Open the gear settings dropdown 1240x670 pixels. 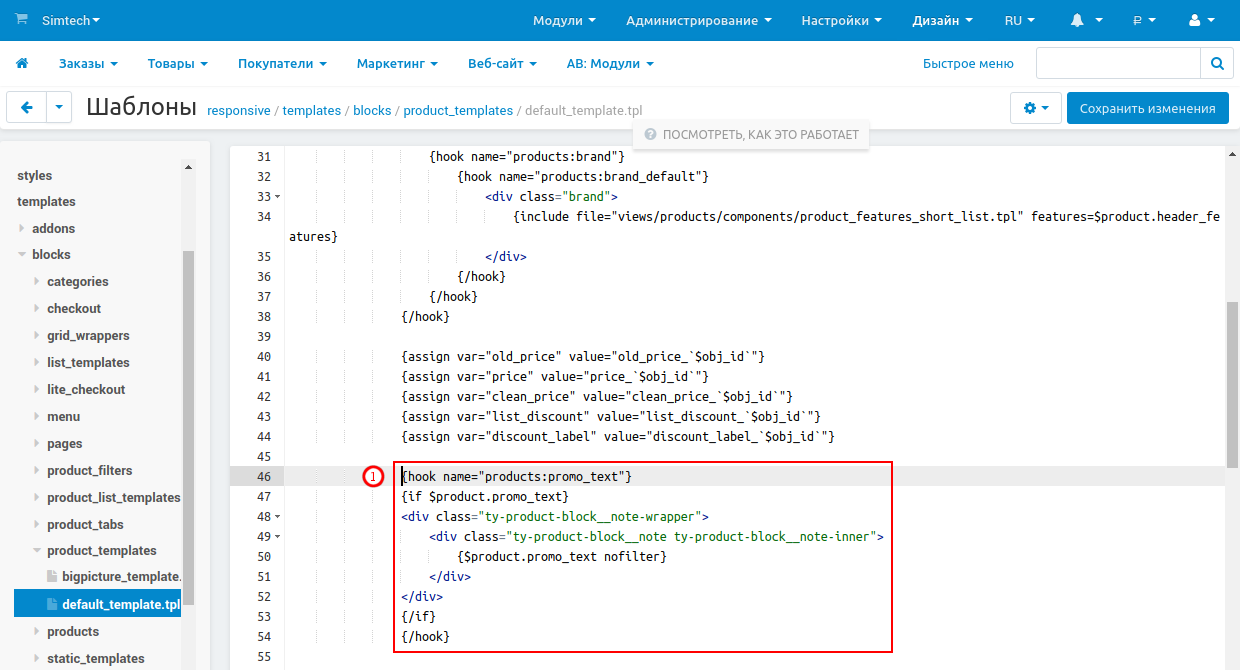click(x=1035, y=108)
